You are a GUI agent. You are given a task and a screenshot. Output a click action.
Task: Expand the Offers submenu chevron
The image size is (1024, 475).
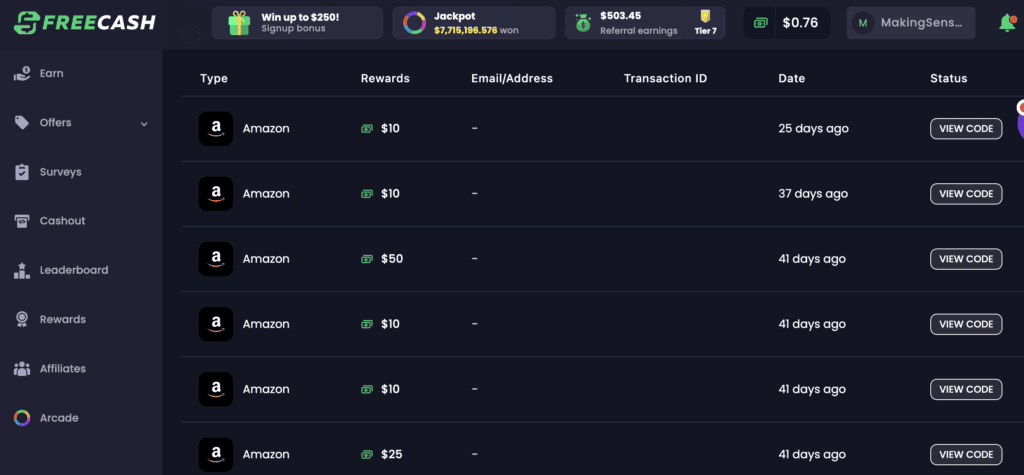coord(144,124)
